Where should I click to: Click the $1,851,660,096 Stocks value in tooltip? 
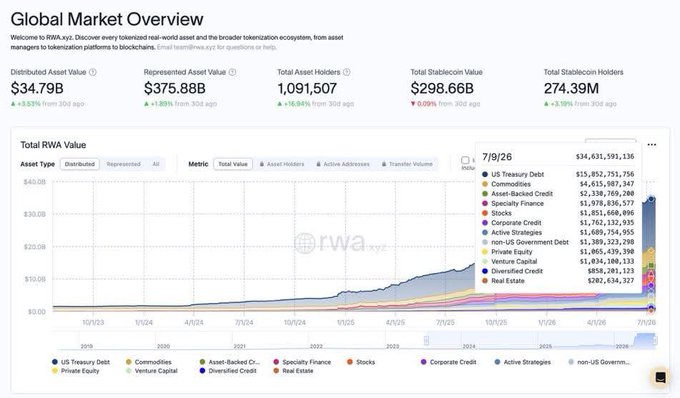607,213
